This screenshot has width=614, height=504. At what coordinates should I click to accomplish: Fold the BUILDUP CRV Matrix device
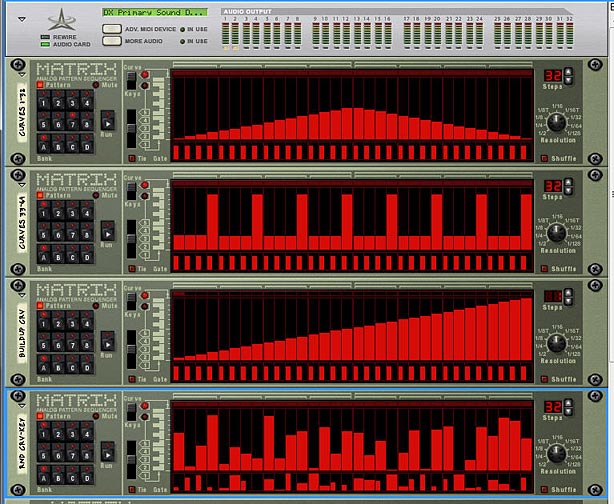(22, 295)
